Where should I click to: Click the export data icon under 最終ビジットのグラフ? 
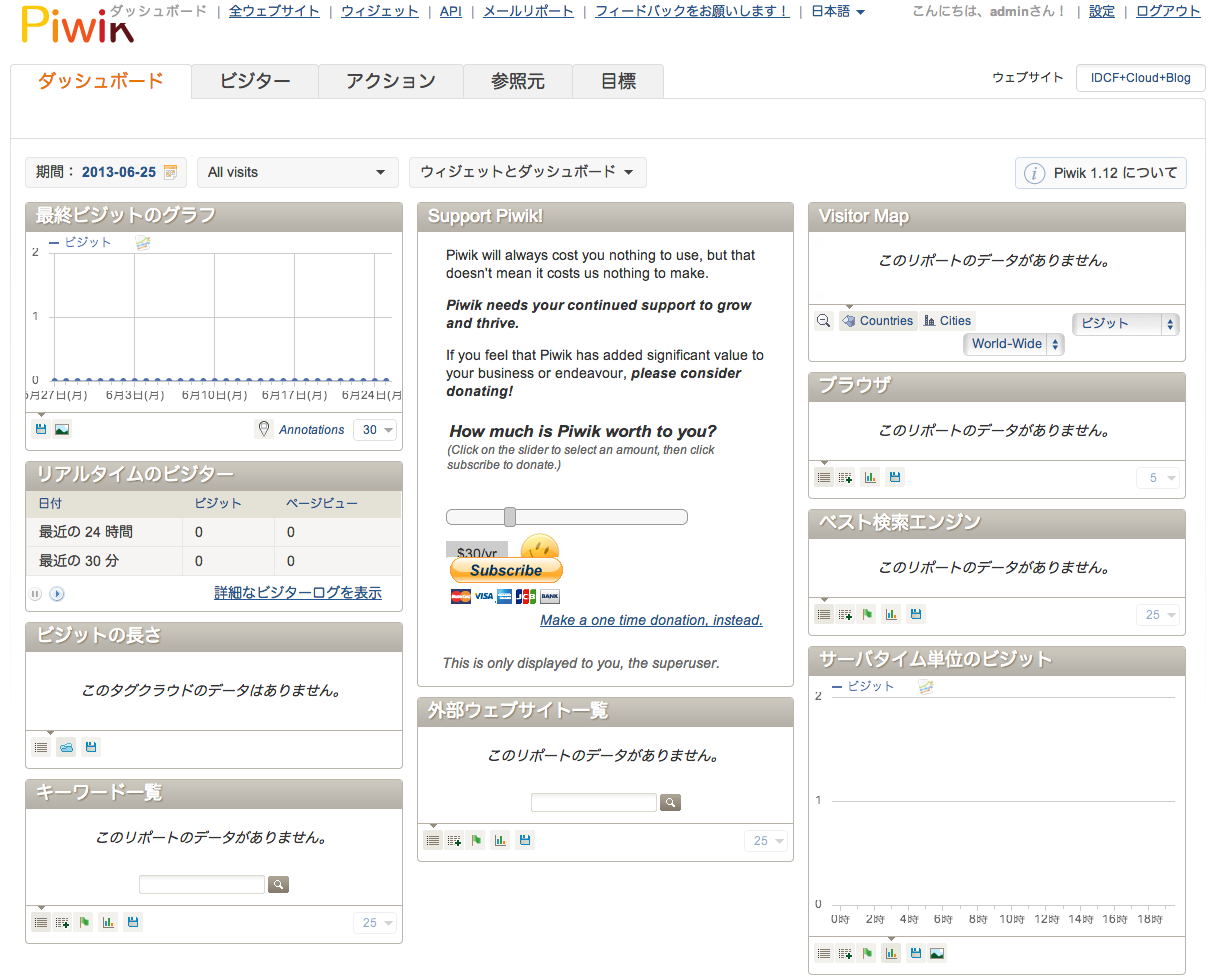tap(41, 430)
